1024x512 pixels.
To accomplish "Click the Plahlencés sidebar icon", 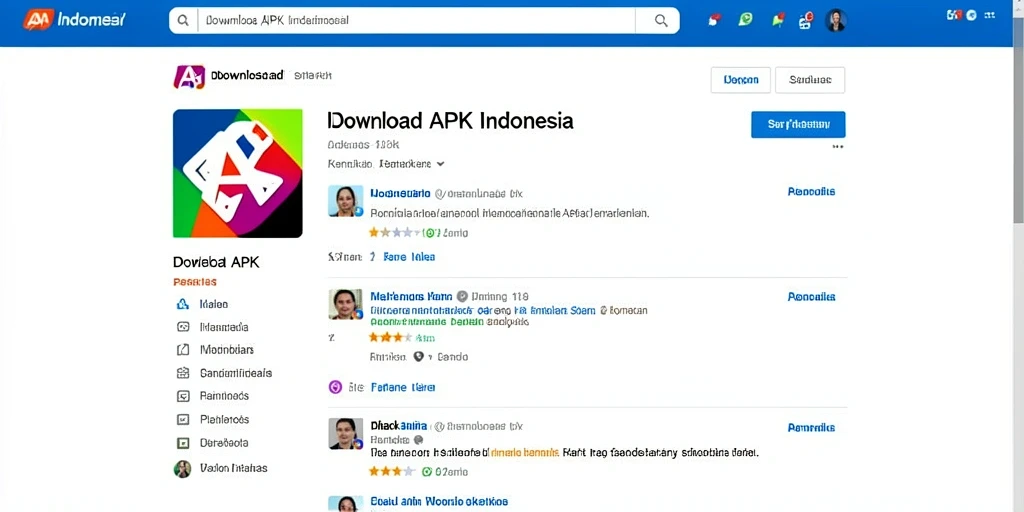I will coord(184,419).
